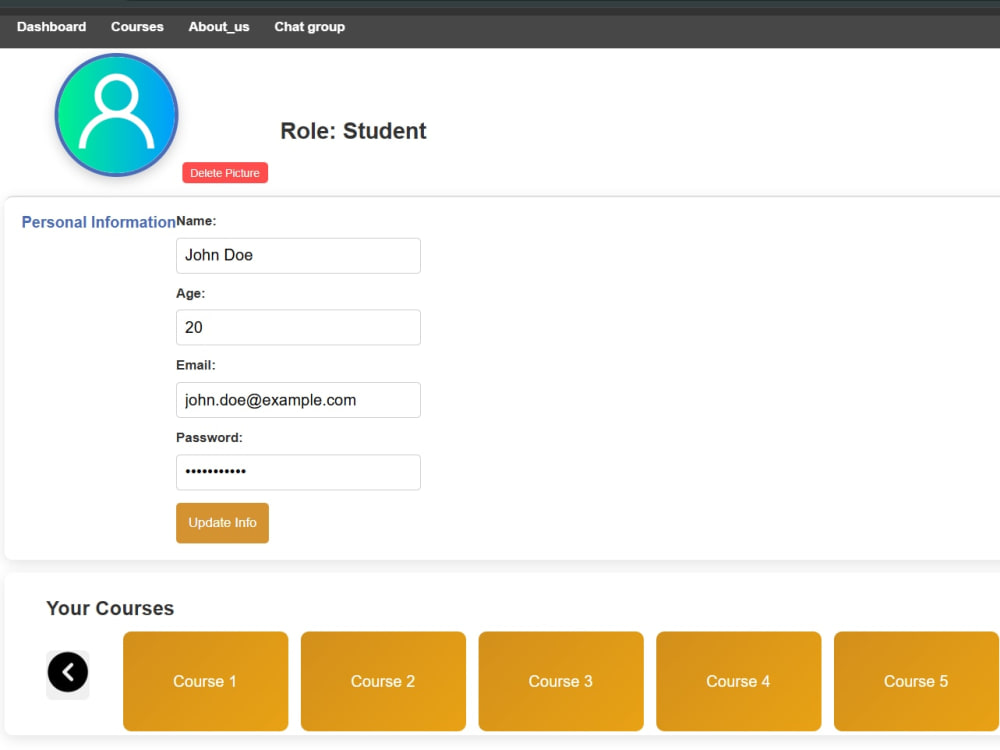1000x750 pixels.
Task: Click the Password: label
Action: pyautogui.click(x=209, y=438)
